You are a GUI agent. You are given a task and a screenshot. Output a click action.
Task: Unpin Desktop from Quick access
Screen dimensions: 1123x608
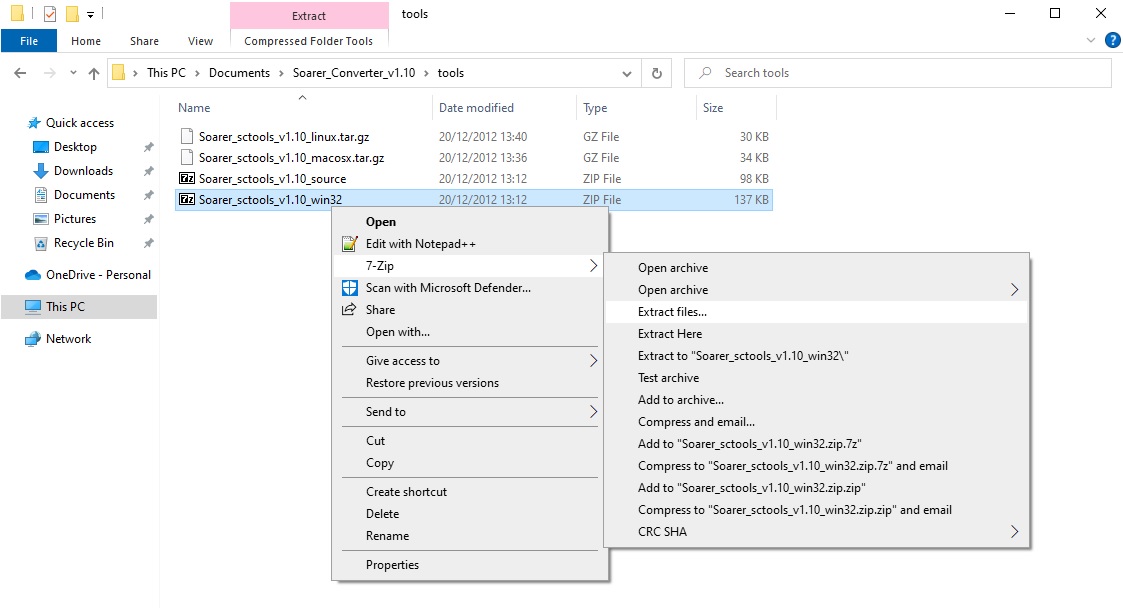point(148,147)
